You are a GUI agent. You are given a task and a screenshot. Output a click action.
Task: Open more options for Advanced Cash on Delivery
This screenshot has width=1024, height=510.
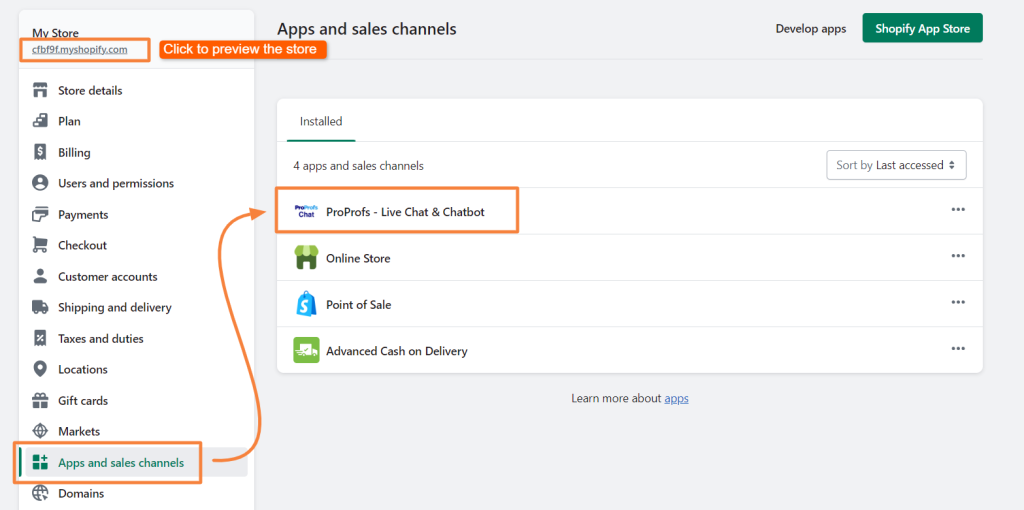(958, 349)
